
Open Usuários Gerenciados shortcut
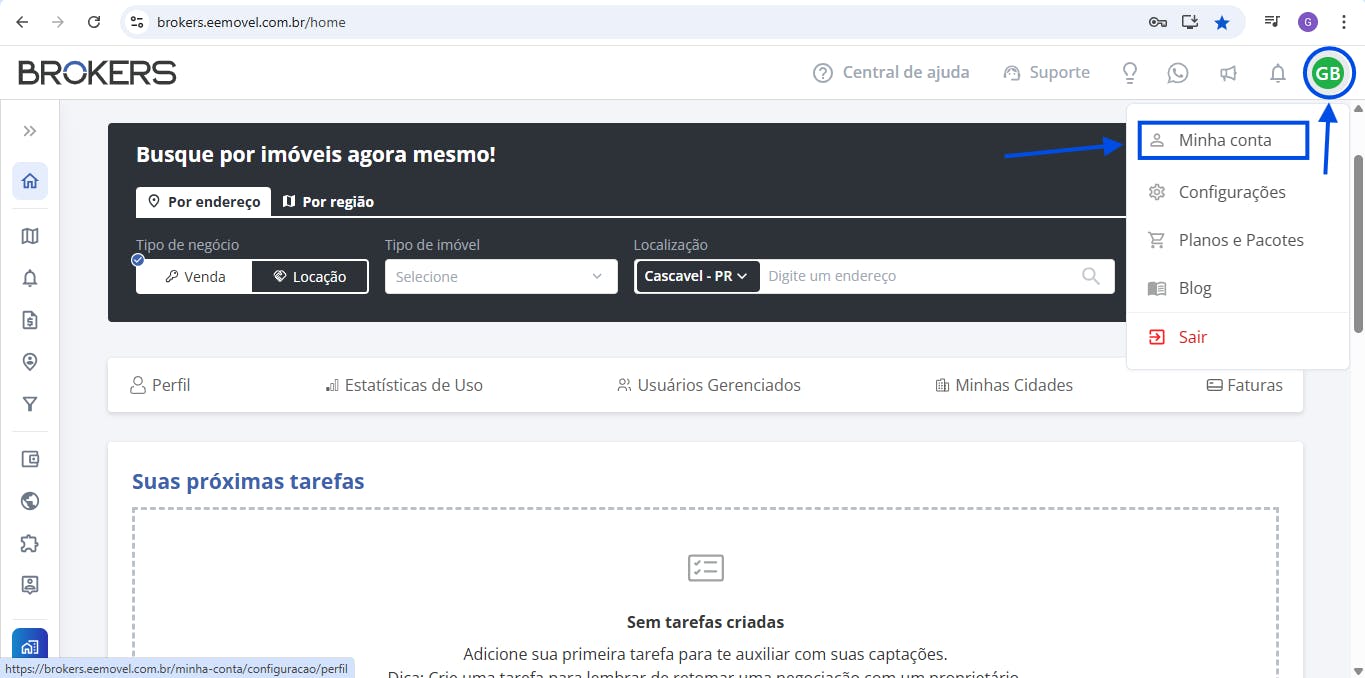click(x=709, y=385)
